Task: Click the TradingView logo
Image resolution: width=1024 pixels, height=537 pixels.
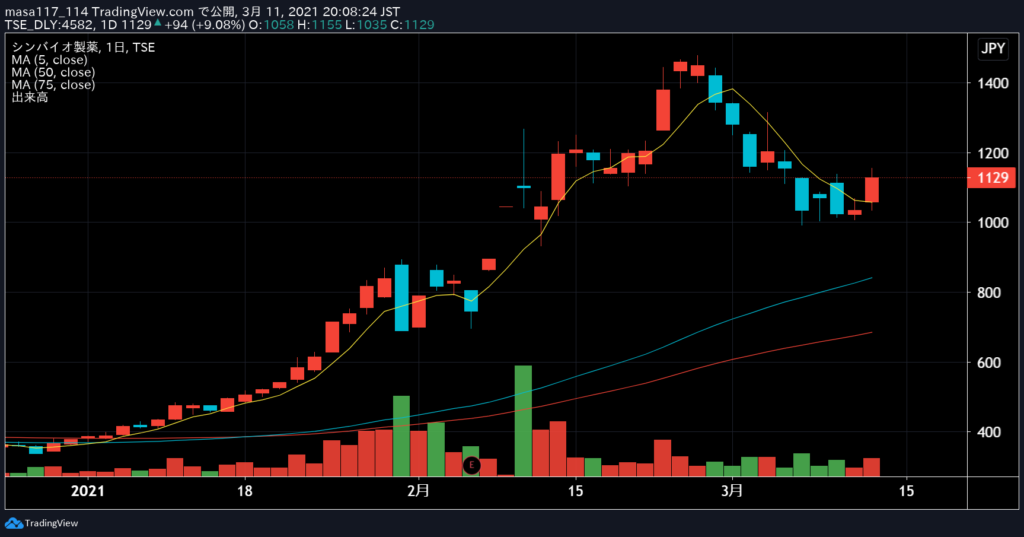Action: click(x=41, y=523)
